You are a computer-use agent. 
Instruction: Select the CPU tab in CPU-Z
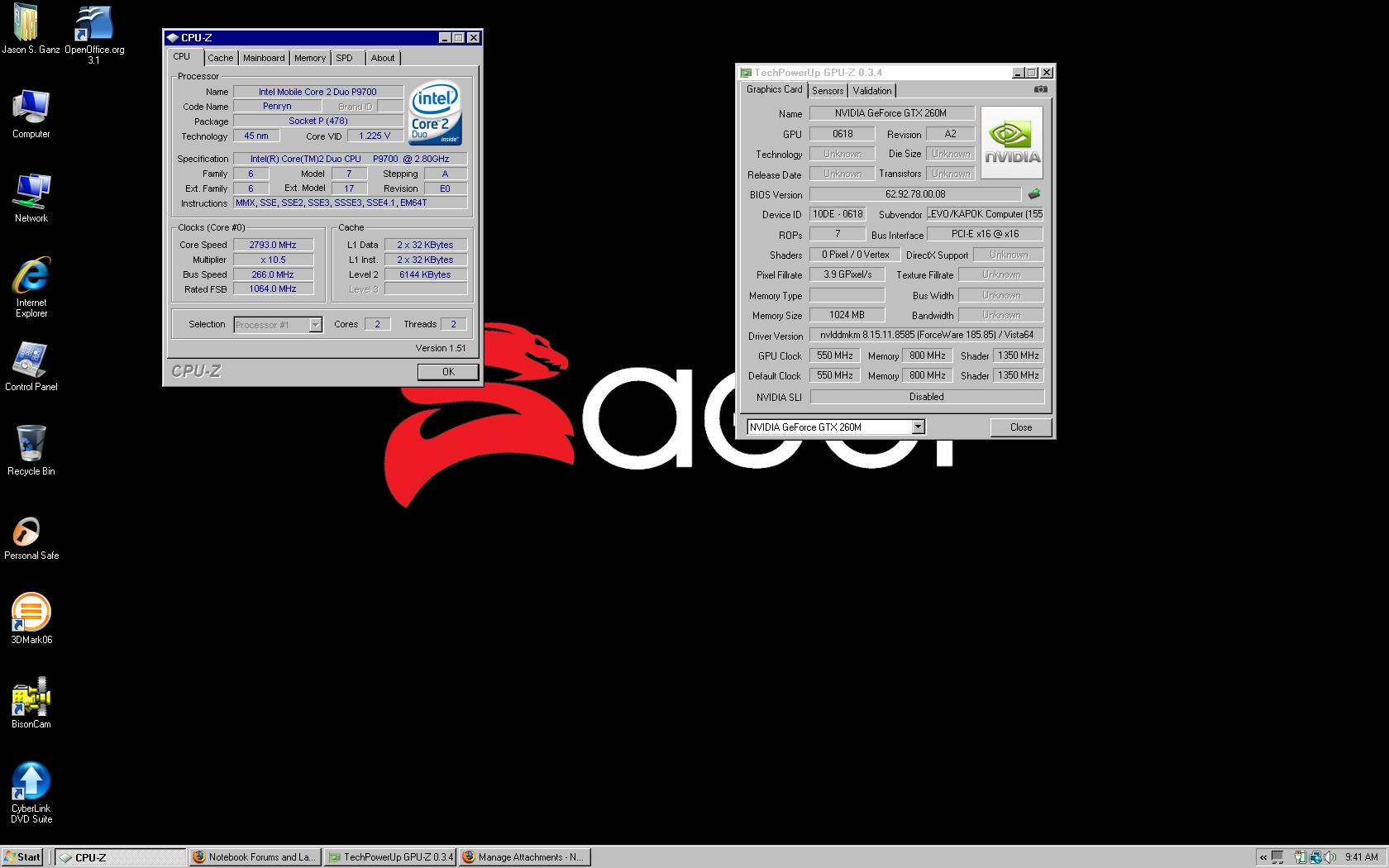pyautogui.click(x=182, y=57)
